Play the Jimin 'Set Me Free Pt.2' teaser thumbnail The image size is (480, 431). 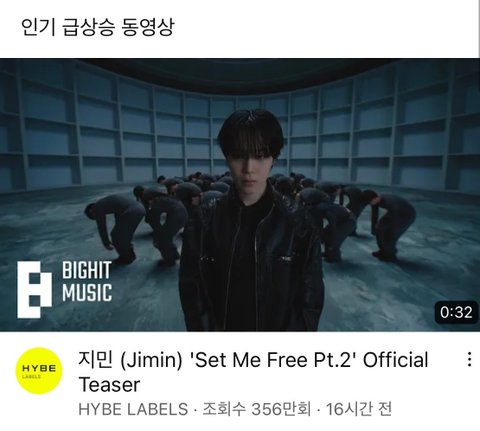240,195
